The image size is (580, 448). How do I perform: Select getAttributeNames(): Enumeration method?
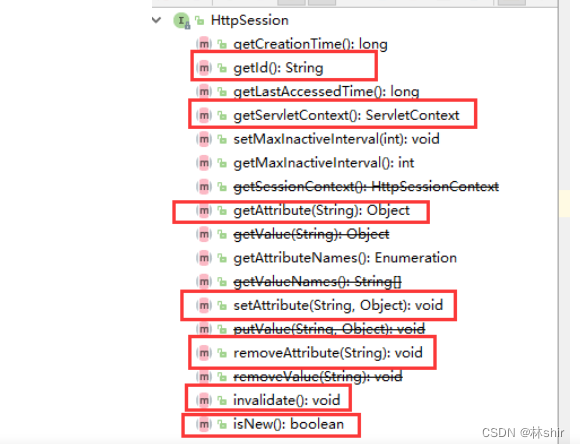[x=345, y=258]
